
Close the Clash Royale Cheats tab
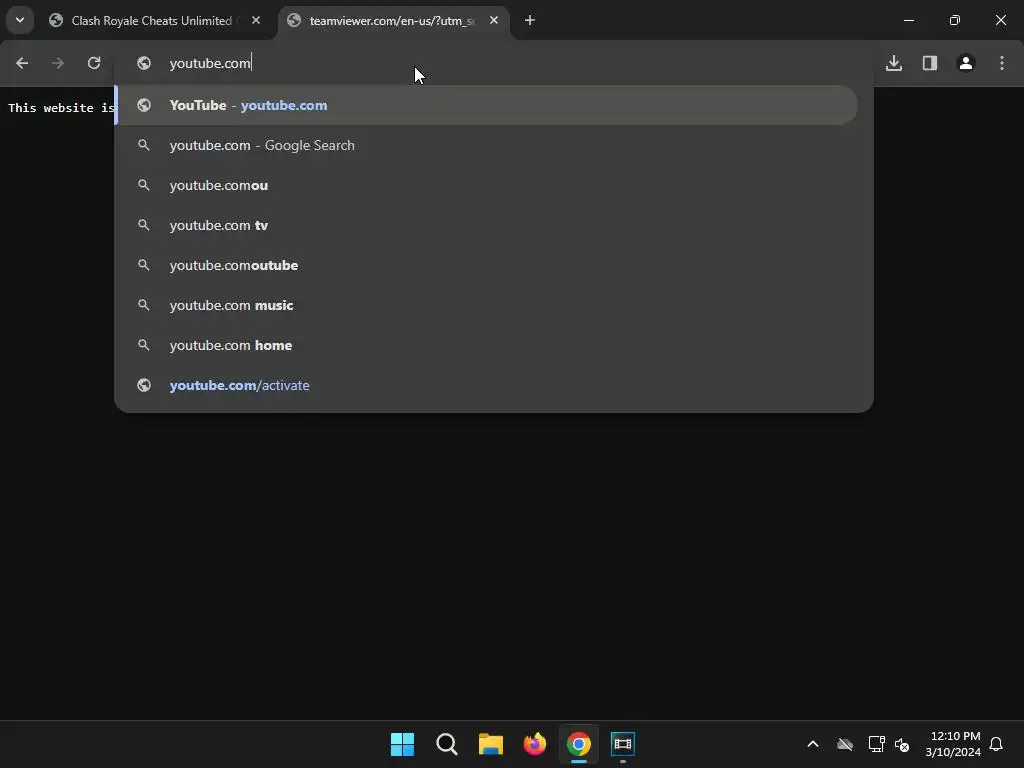(x=256, y=20)
